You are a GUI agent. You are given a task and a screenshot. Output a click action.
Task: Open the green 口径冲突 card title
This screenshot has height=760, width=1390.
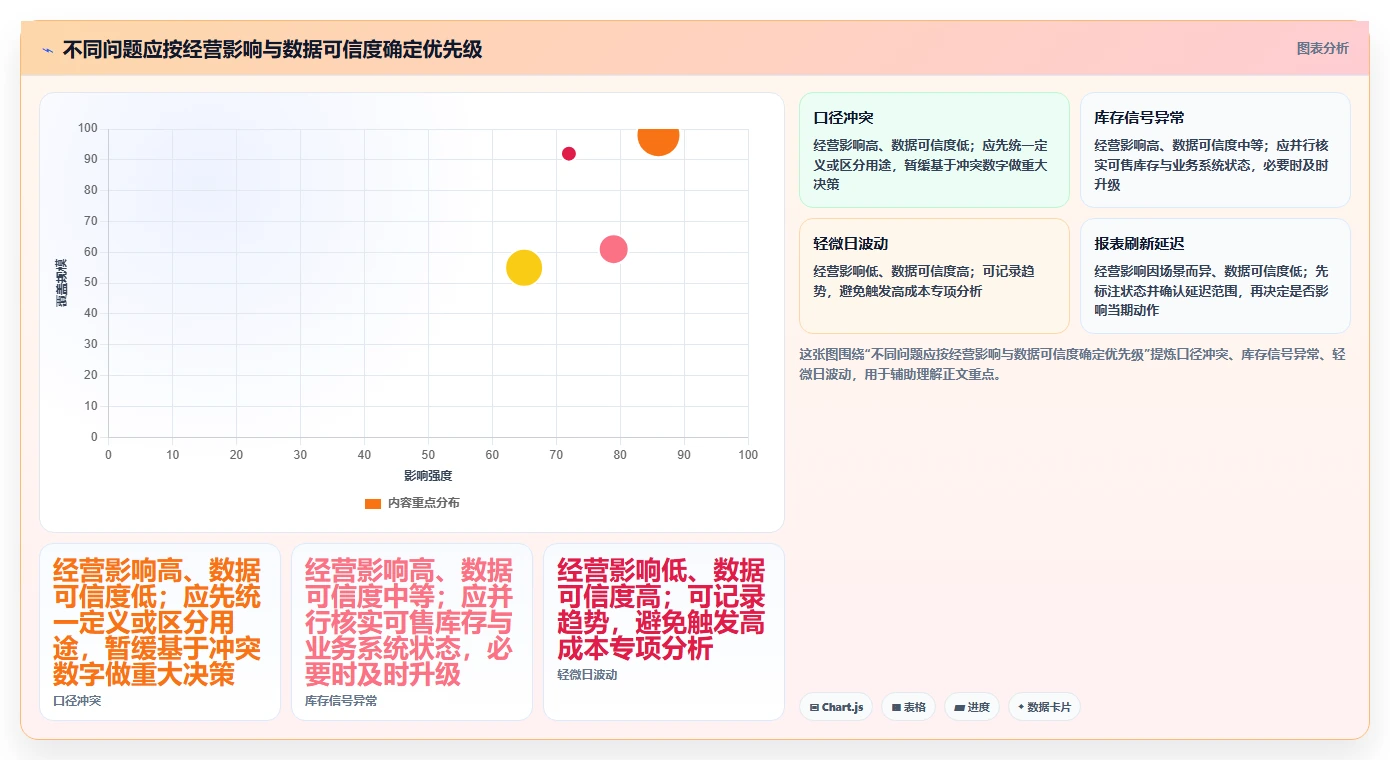[844, 118]
